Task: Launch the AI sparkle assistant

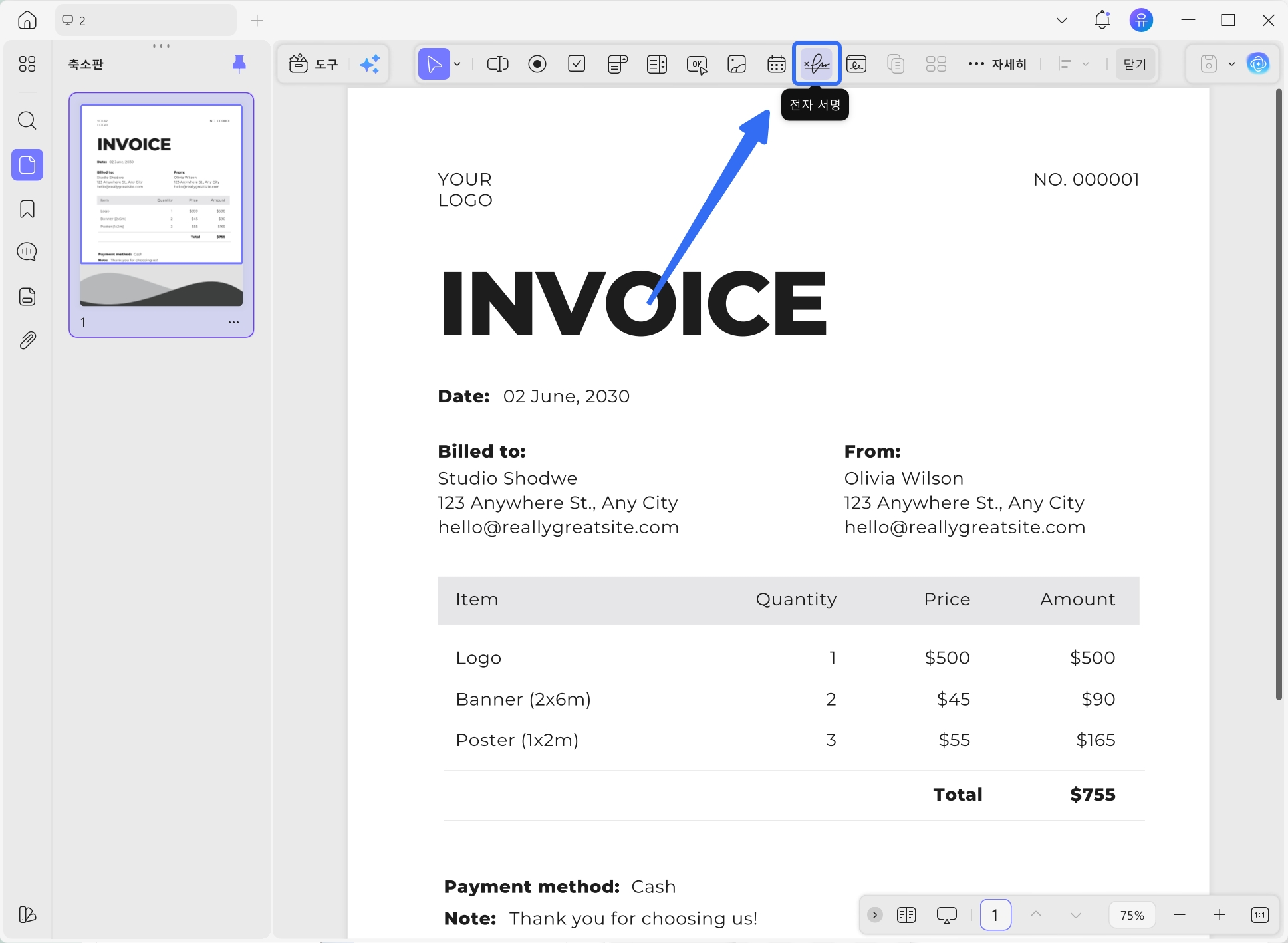Action: (x=370, y=64)
